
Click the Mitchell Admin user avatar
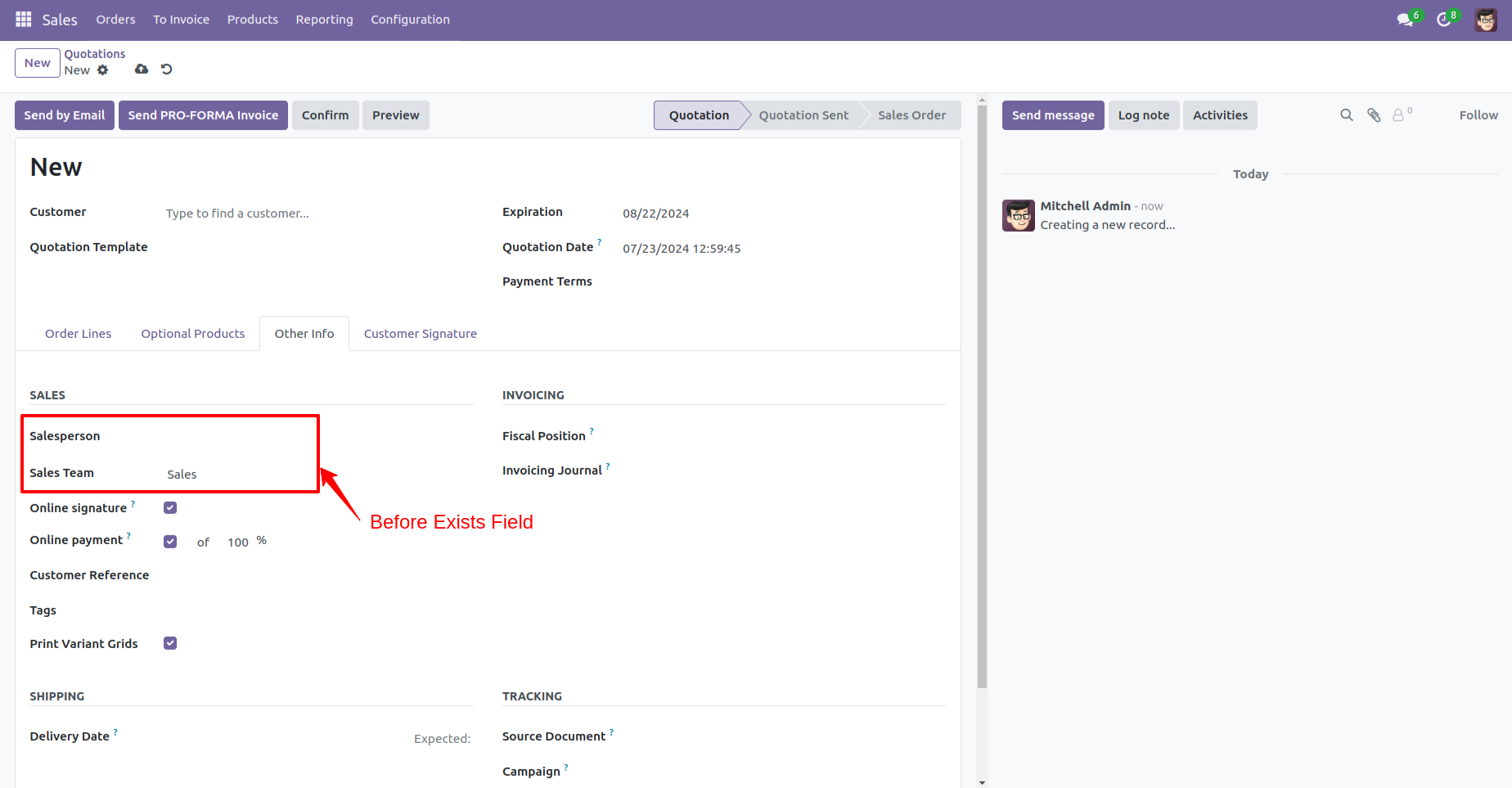coord(1486,20)
